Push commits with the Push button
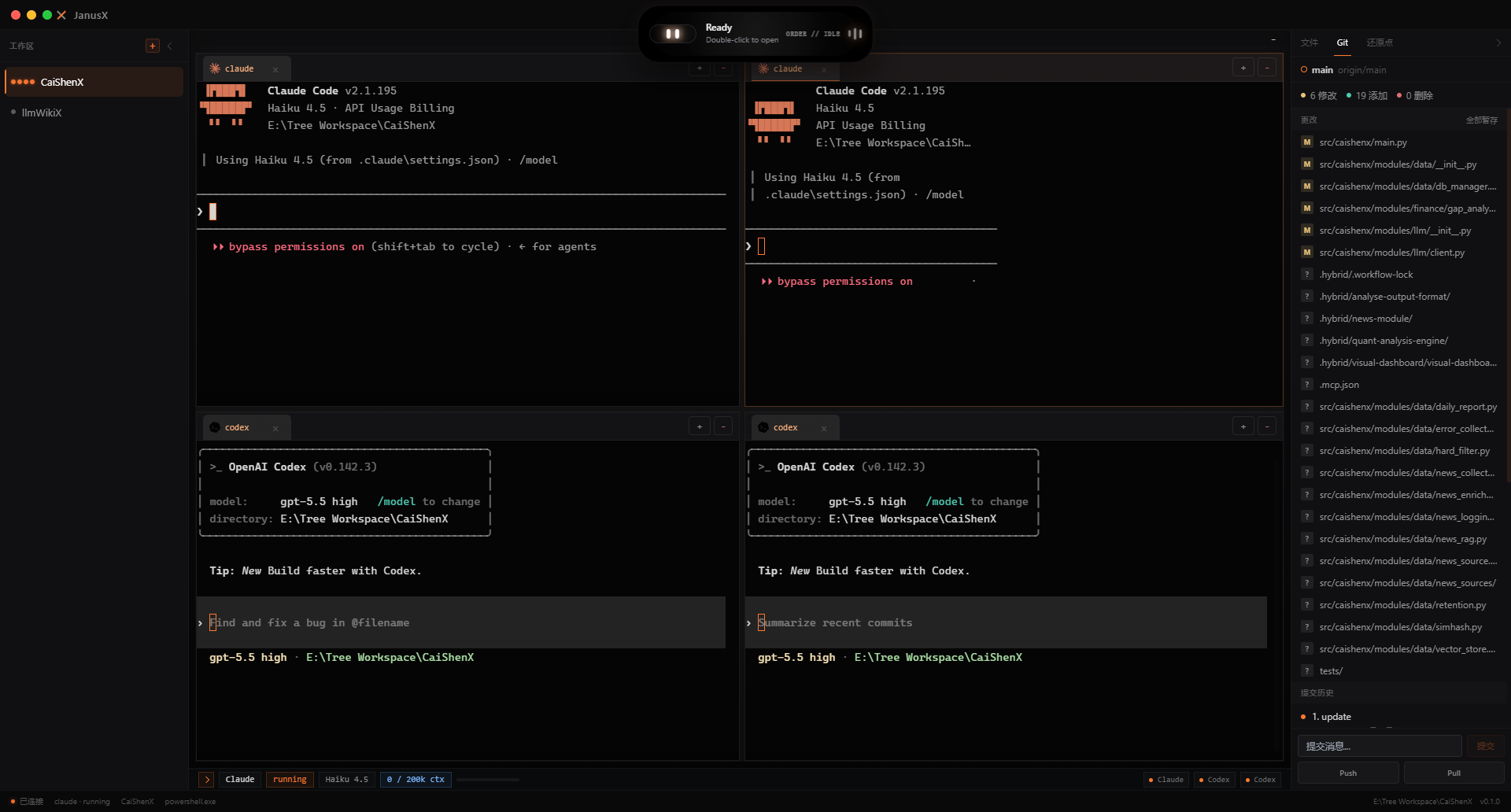The width and height of the screenshot is (1511, 812). coord(1348,773)
